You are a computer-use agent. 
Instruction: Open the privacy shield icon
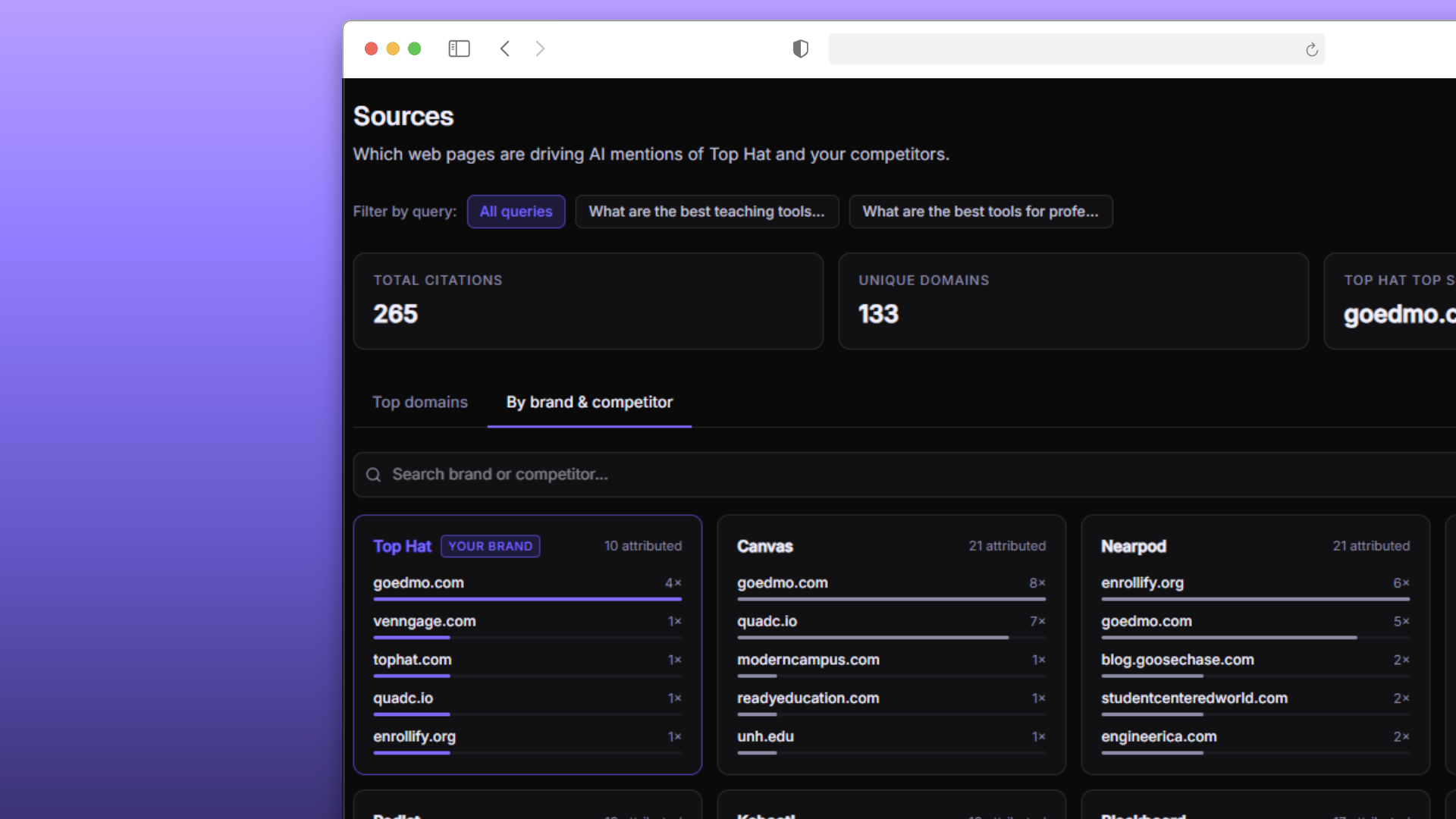(x=800, y=49)
